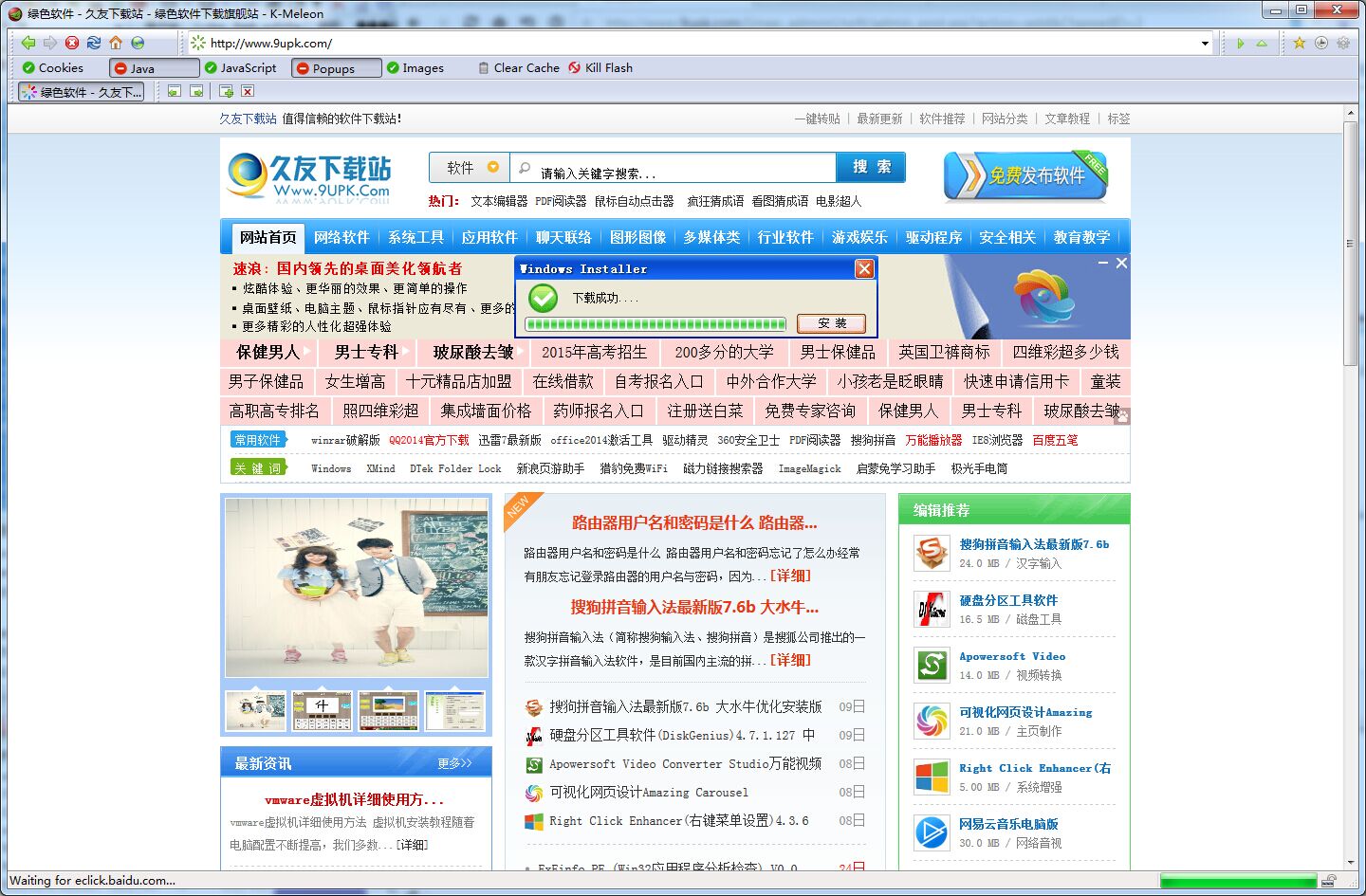The image size is (1366, 896).
Task: Toggle the JavaScript permission
Action: [241, 67]
